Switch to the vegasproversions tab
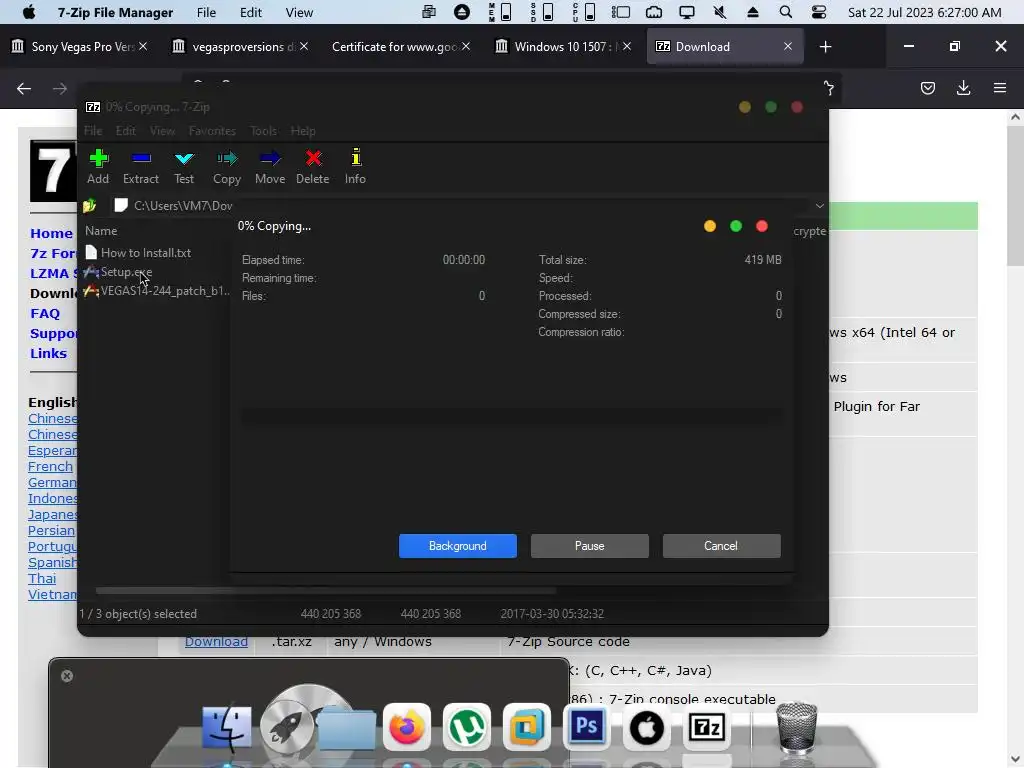This screenshot has height=768, width=1024. (240, 46)
